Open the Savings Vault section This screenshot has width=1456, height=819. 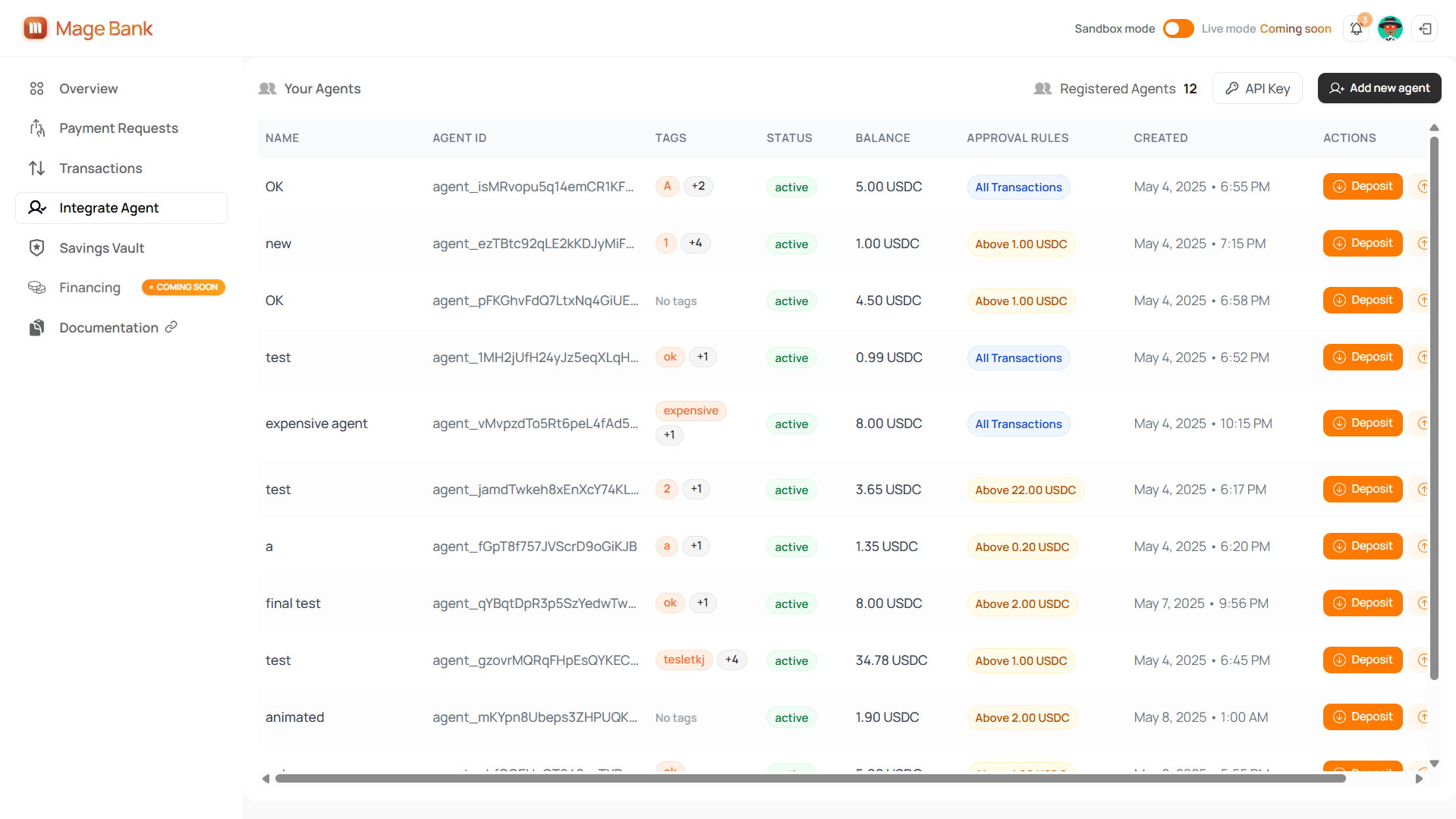pos(121,248)
